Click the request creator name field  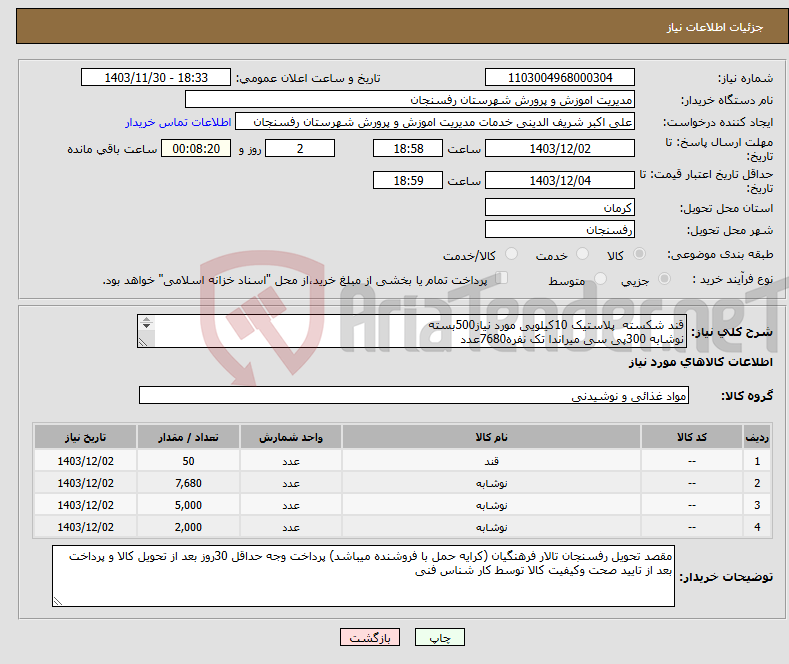(435, 122)
